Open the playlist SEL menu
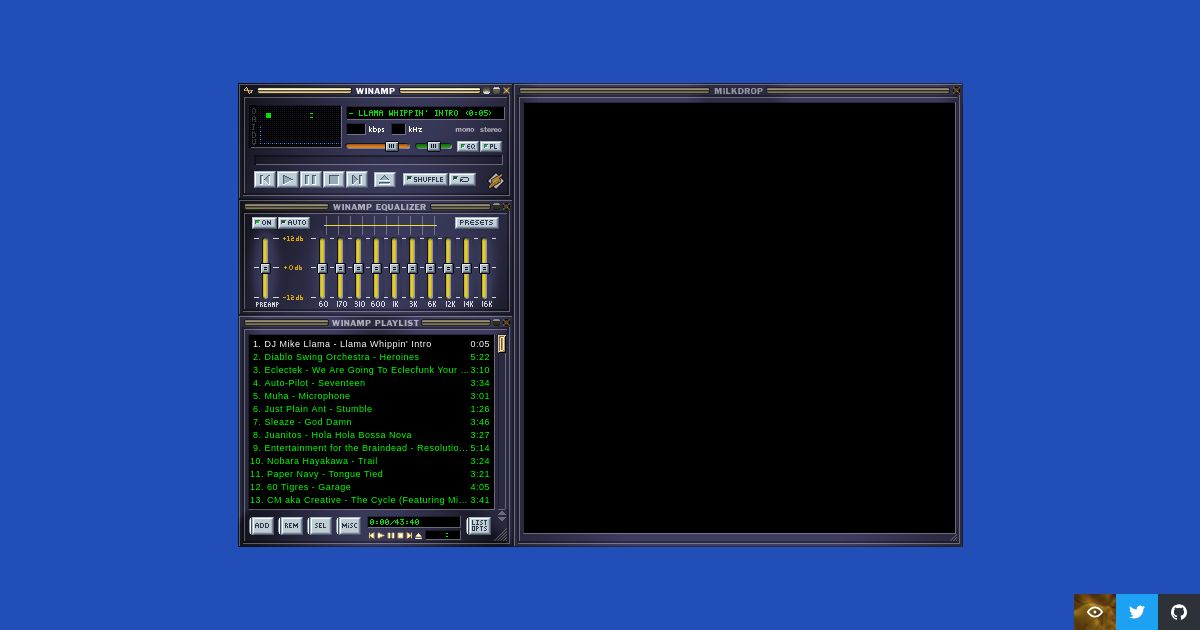This screenshot has height=630, width=1200. [320, 526]
